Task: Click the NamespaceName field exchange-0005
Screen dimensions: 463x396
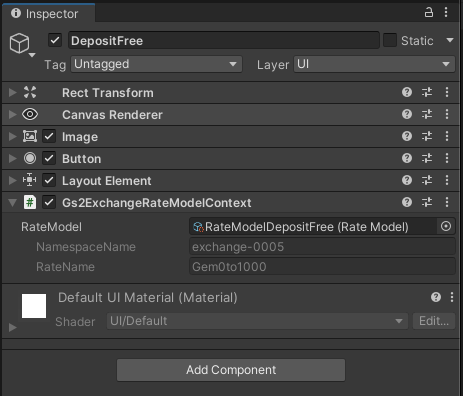Action: [x=322, y=247]
